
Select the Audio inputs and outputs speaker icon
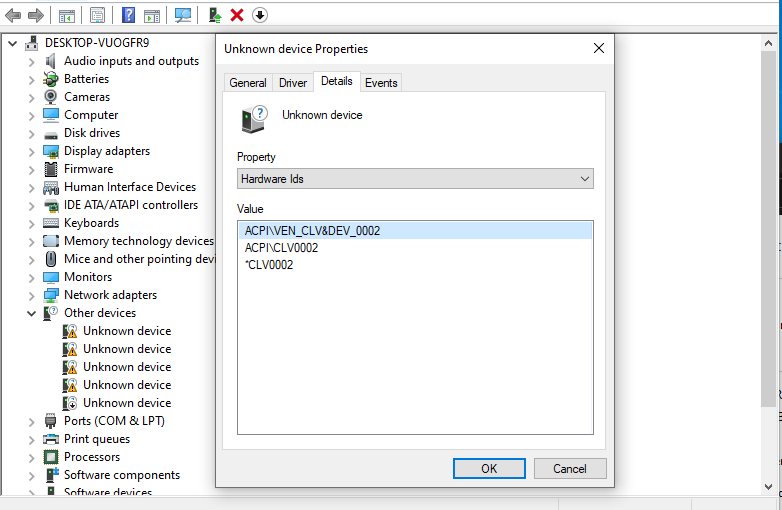[50, 61]
